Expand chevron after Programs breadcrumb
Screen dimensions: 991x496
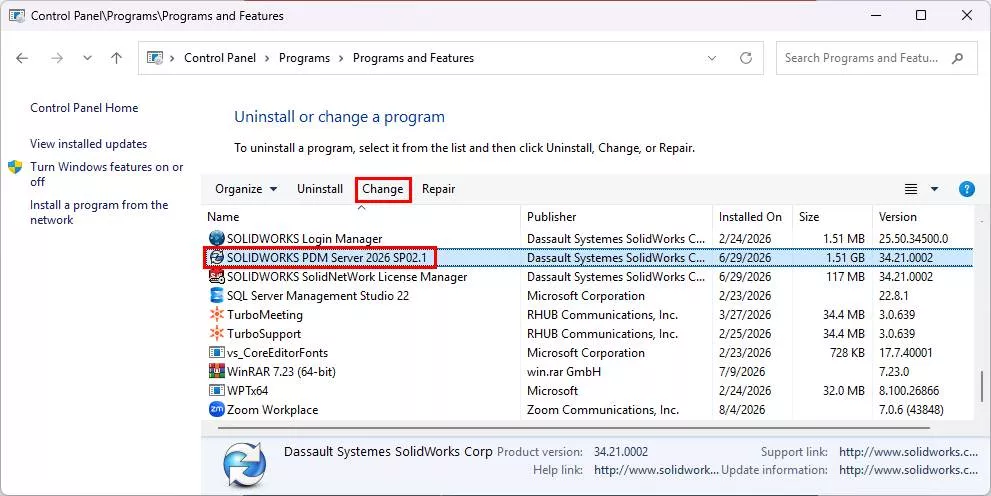point(341,58)
